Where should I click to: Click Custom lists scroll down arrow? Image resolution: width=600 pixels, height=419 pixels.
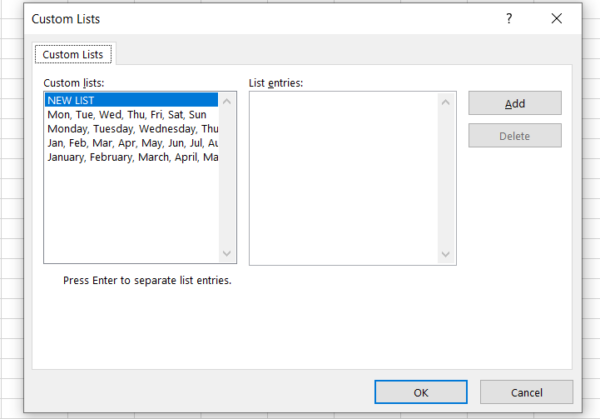(x=227, y=255)
